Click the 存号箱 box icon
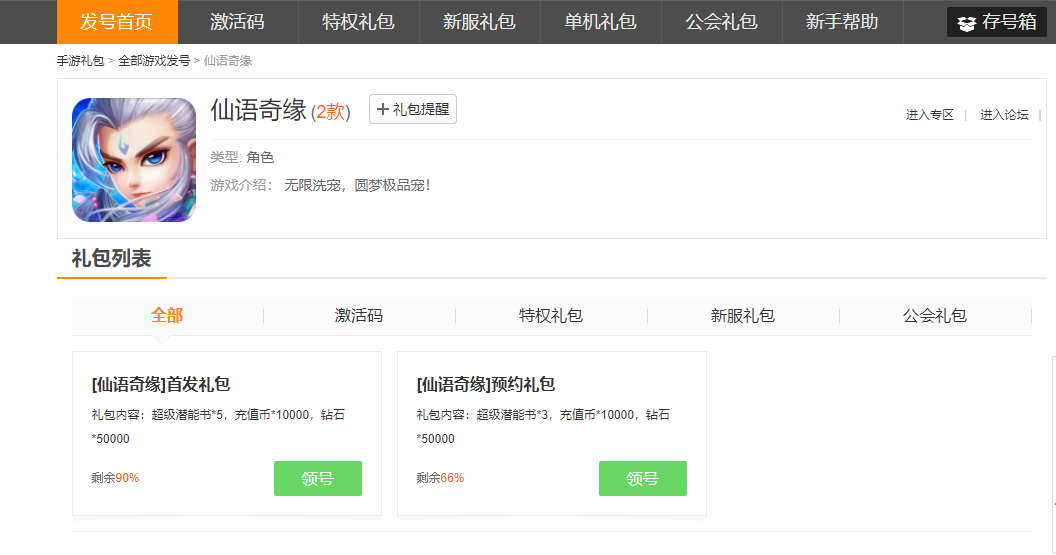Viewport: 1056px width, 555px height. tap(966, 23)
